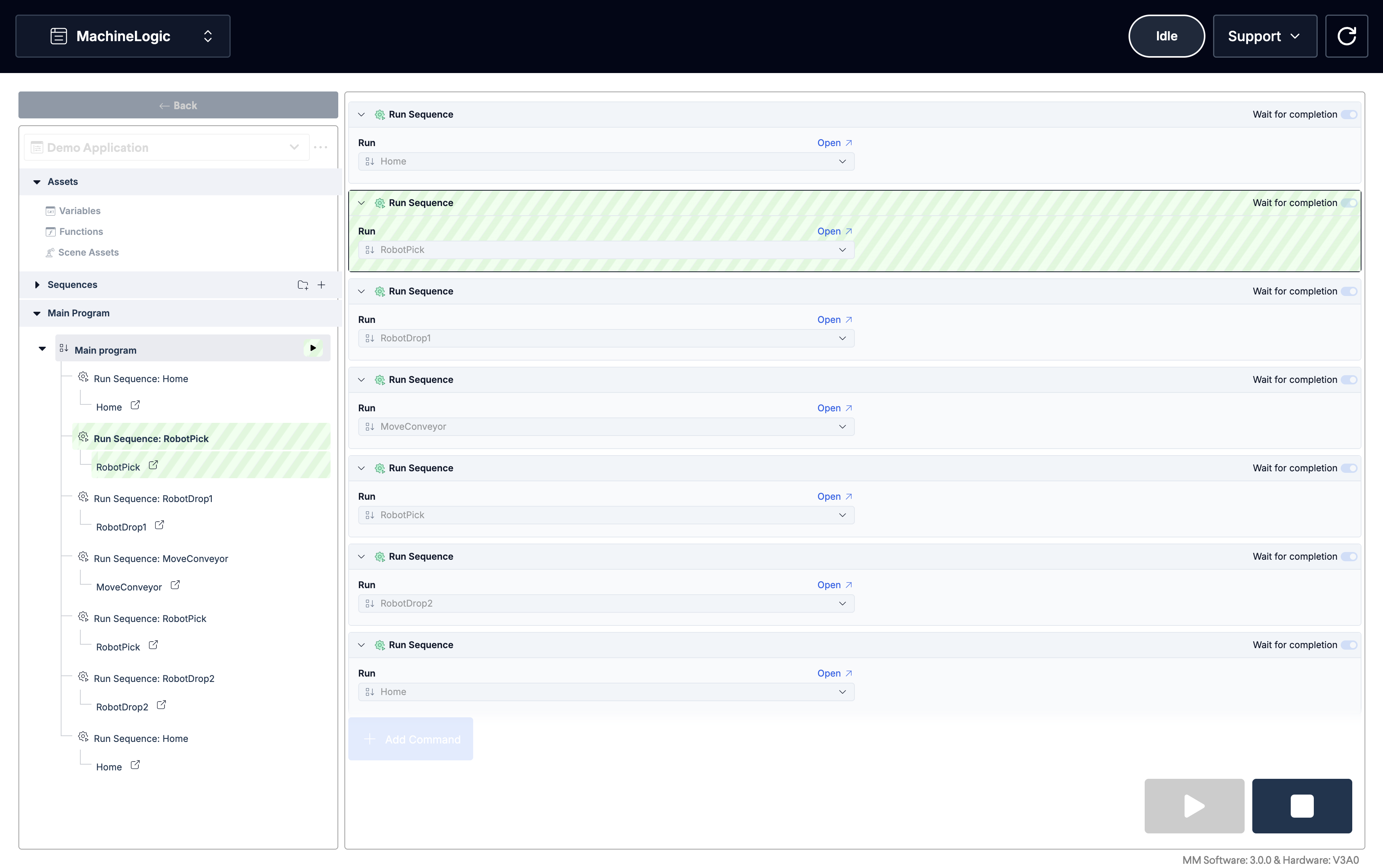Open the Run dropdown in highlighted RobotPick card

click(x=606, y=250)
